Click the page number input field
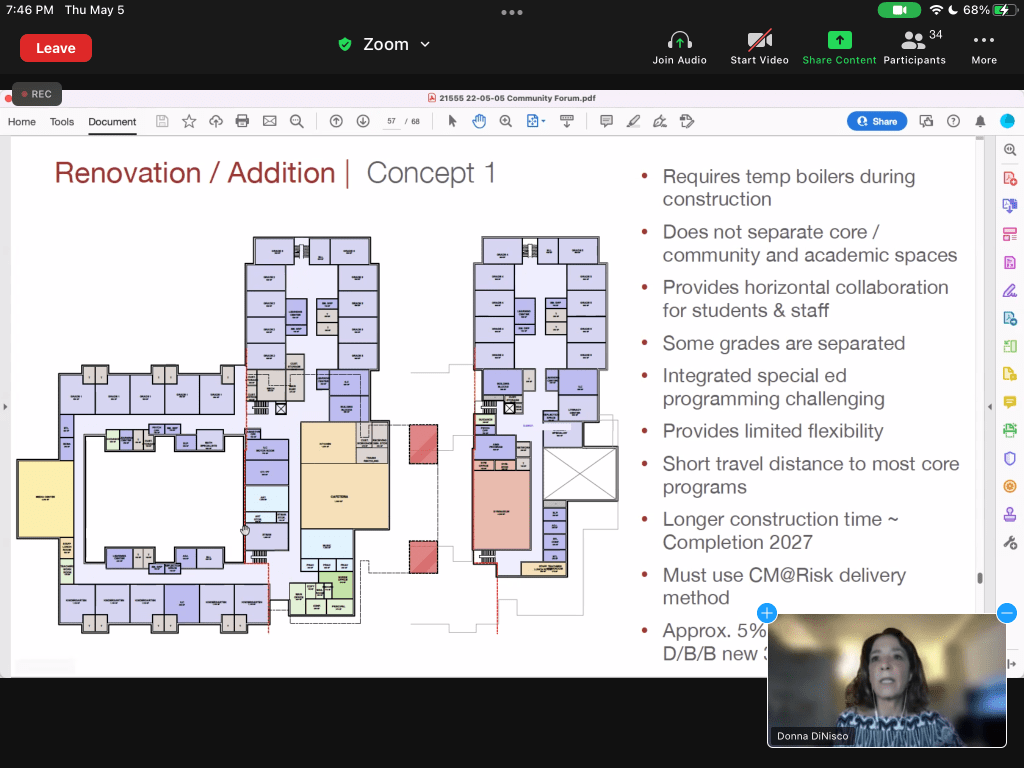Screen dimensions: 1024x768 [x=392, y=121]
